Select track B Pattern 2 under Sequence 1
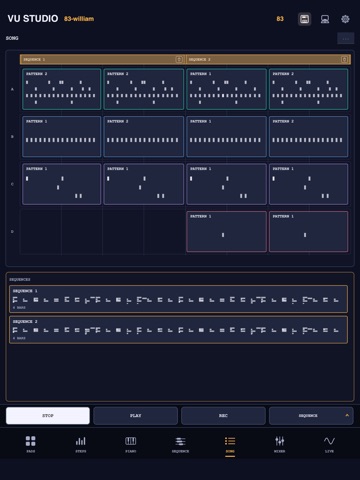This screenshot has height=480, width=360. pyautogui.click(x=144, y=137)
